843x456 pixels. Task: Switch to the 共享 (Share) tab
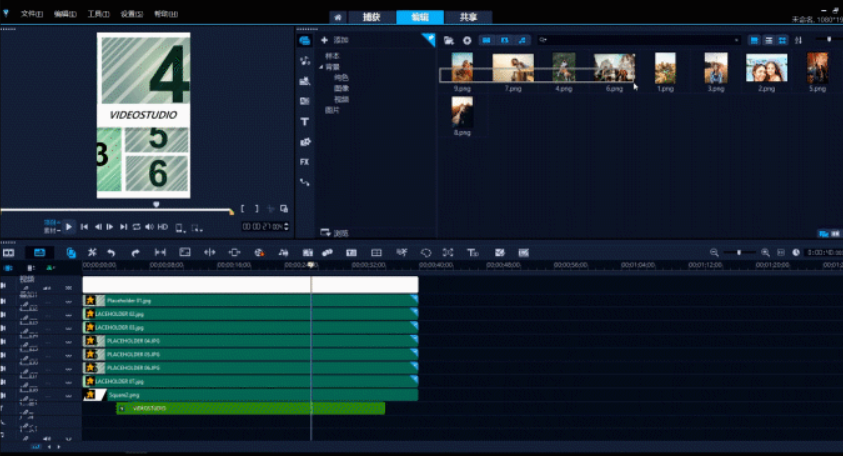click(x=469, y=17)
